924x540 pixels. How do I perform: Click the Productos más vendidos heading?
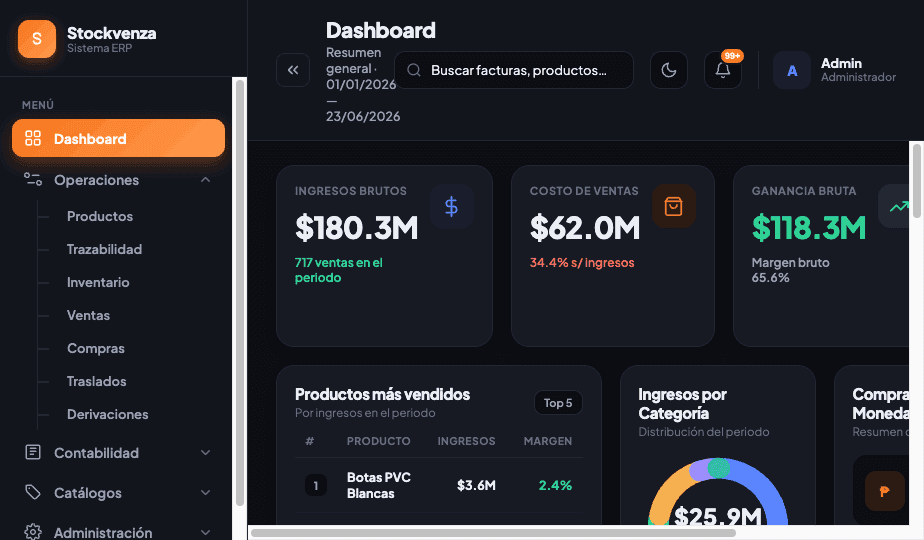(x=382, y=394)
